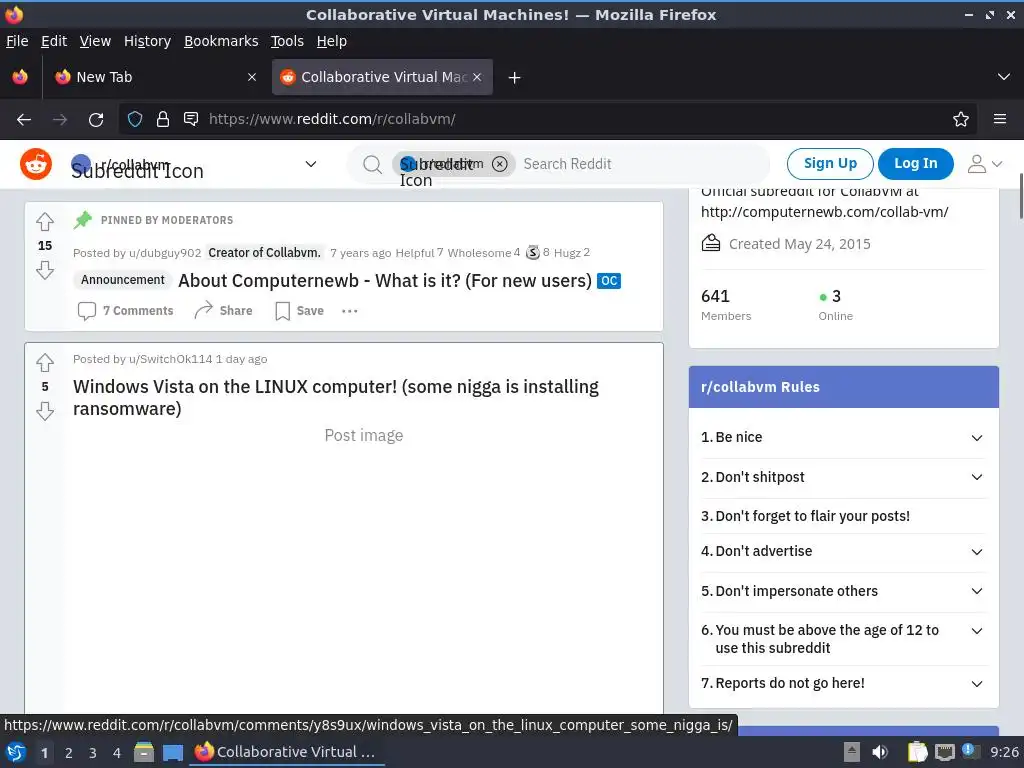This screenshot has height=768, width=1024.
Task: Expand the Don't impersonate others rule
Action: coord(976,592)
